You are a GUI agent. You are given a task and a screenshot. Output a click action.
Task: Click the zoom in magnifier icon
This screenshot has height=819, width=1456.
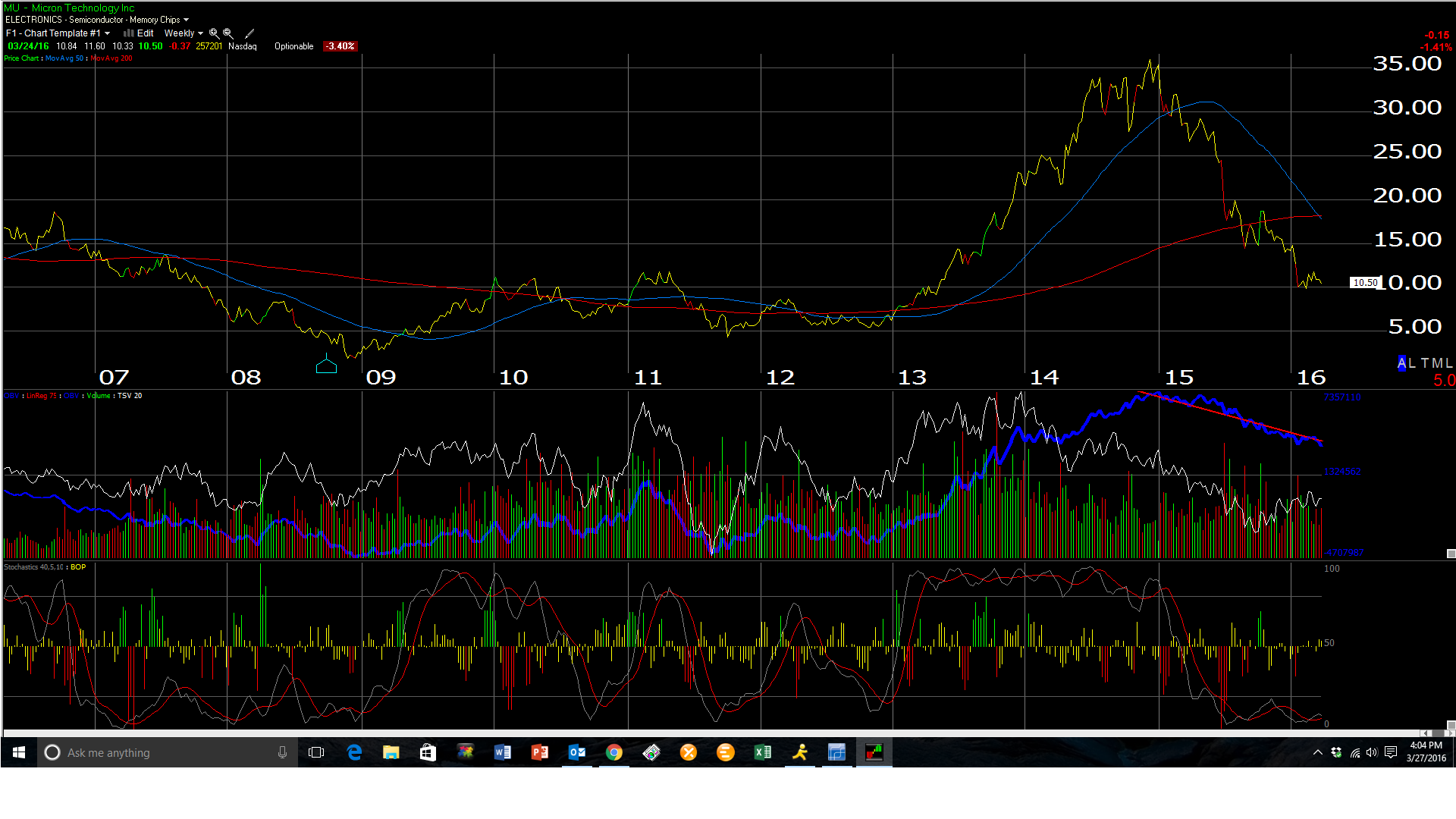tap(214, 33)
